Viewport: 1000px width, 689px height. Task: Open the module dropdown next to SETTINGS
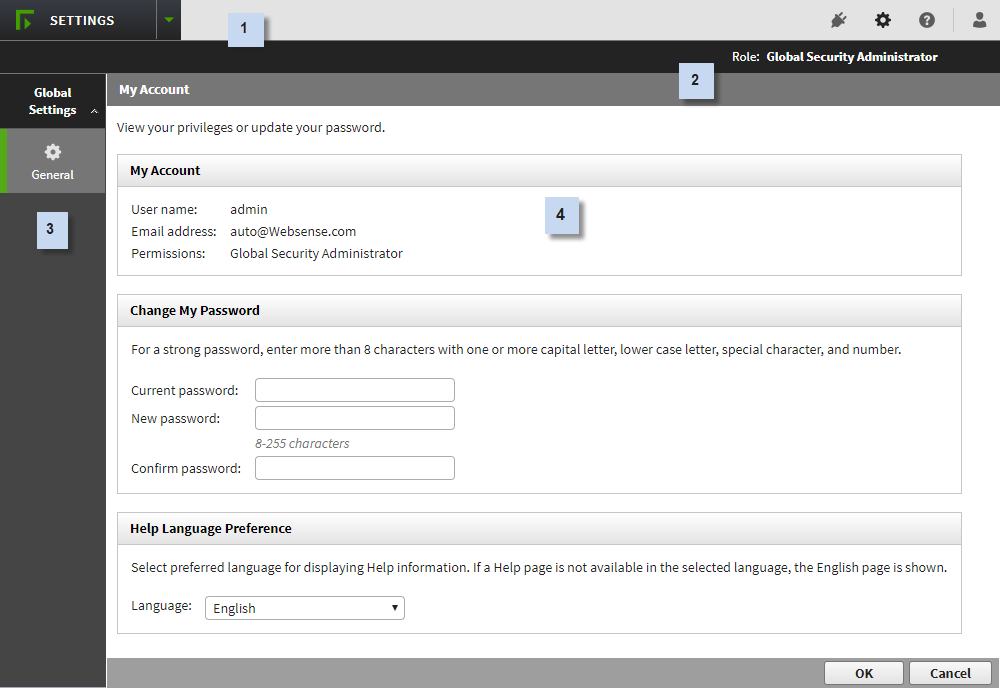(169, 20)
